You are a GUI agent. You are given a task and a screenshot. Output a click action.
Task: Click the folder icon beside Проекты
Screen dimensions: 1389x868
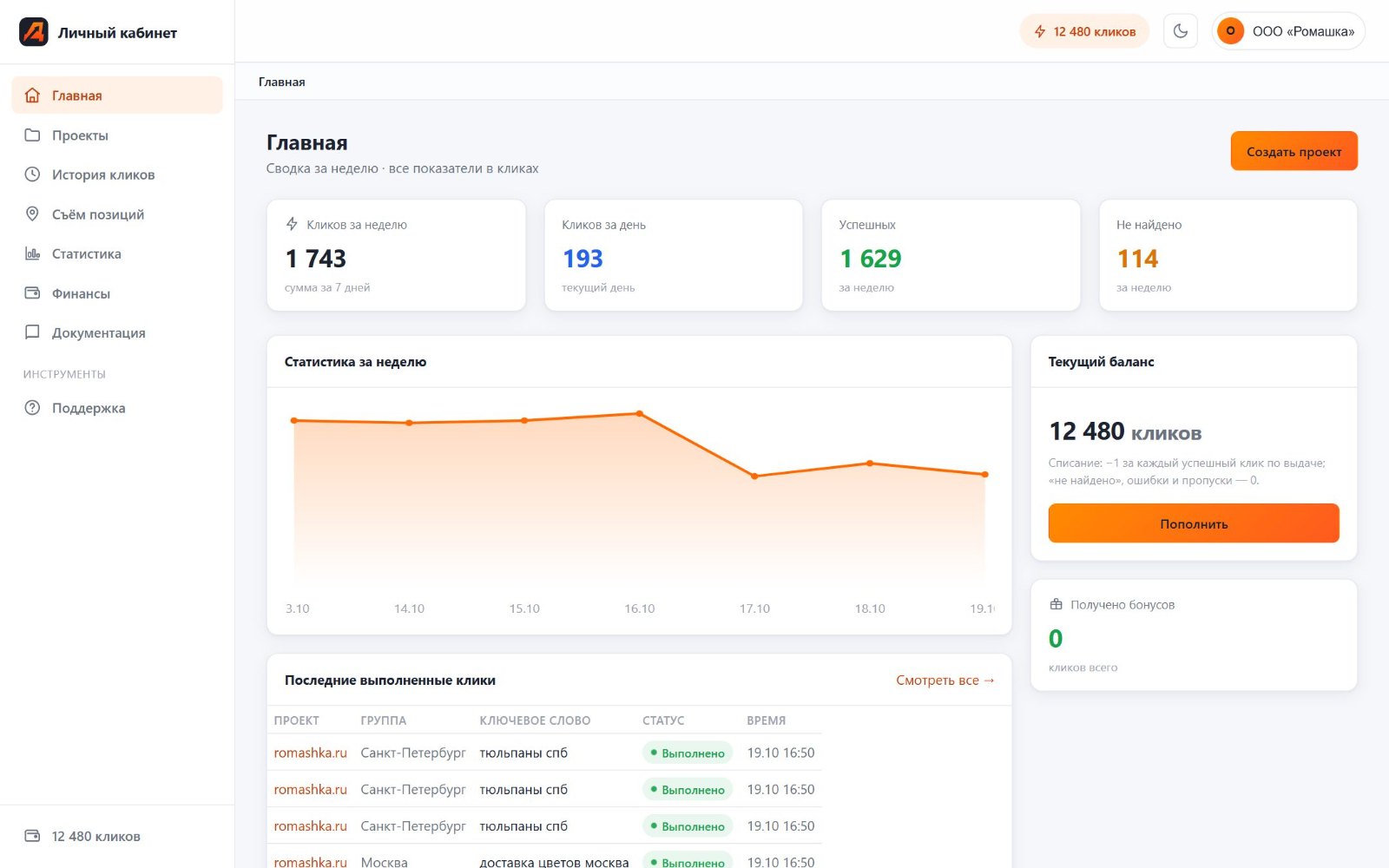coord(32,135)
